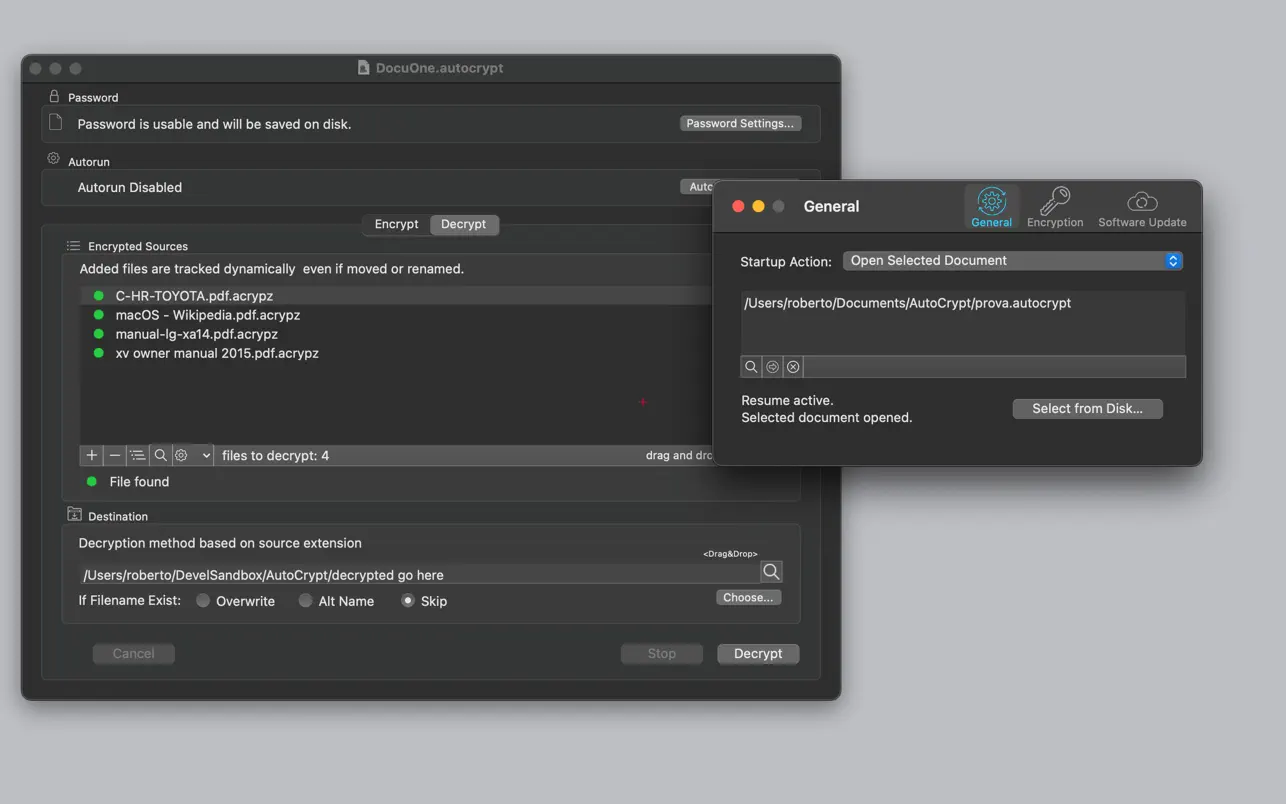The width and height of the screenshot is (1286, 804).
Task: Click the magnifier icon next to the destination path
Action: pyautogui.click(x=771, y=572)
